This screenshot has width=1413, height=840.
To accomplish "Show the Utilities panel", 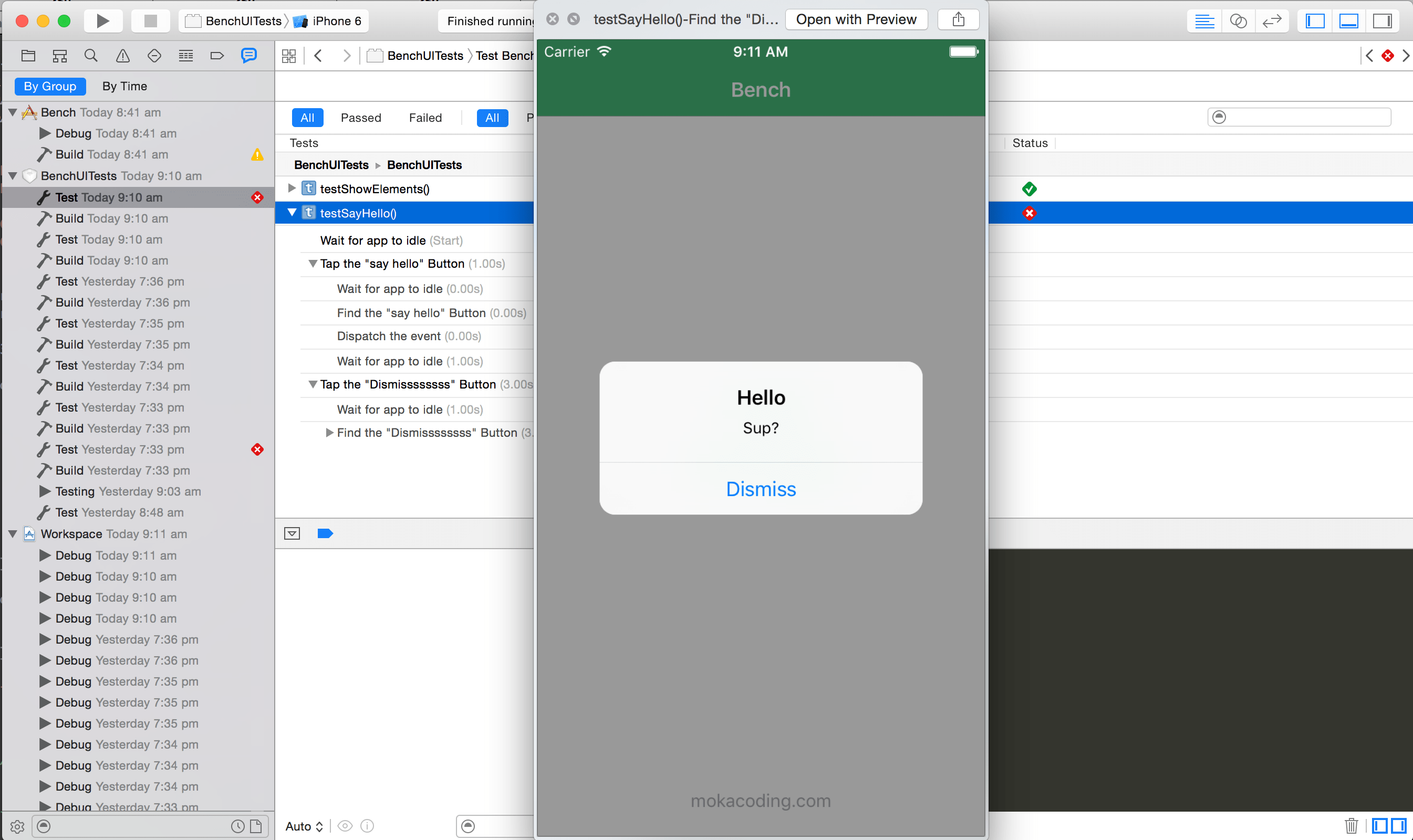I will pos(1383,21).
